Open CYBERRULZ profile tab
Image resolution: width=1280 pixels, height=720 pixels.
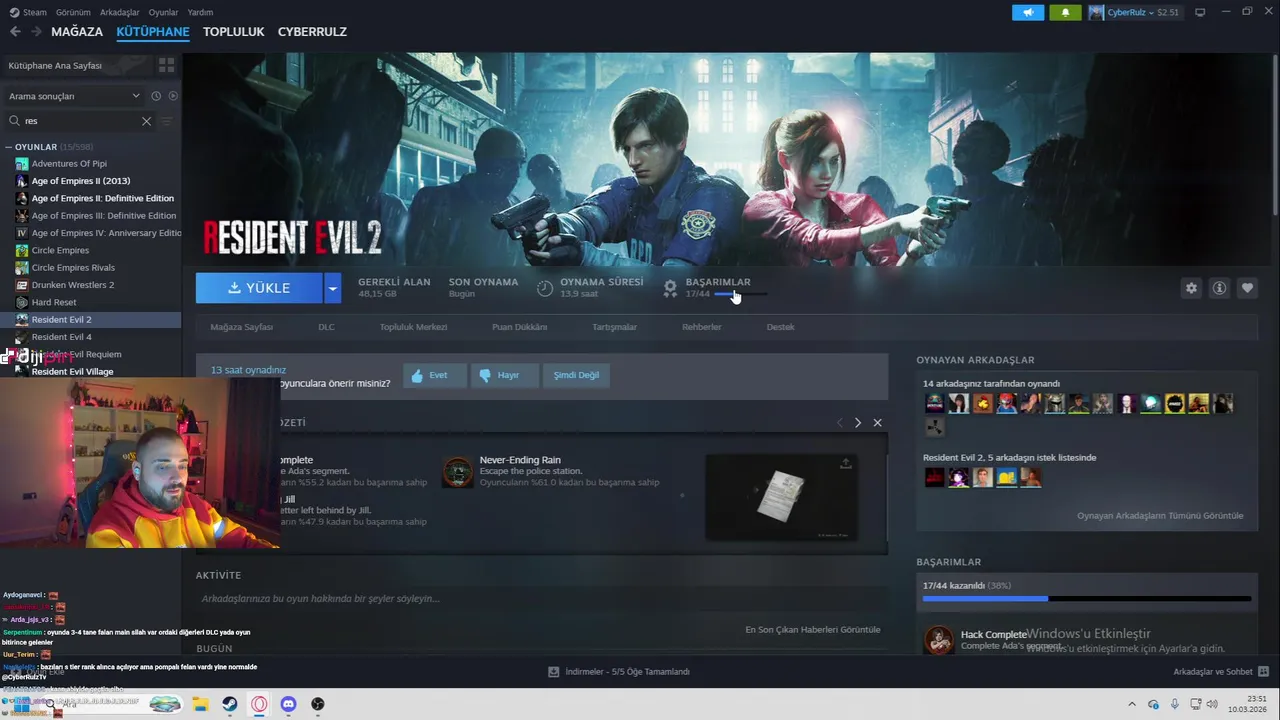coord(312,32)
